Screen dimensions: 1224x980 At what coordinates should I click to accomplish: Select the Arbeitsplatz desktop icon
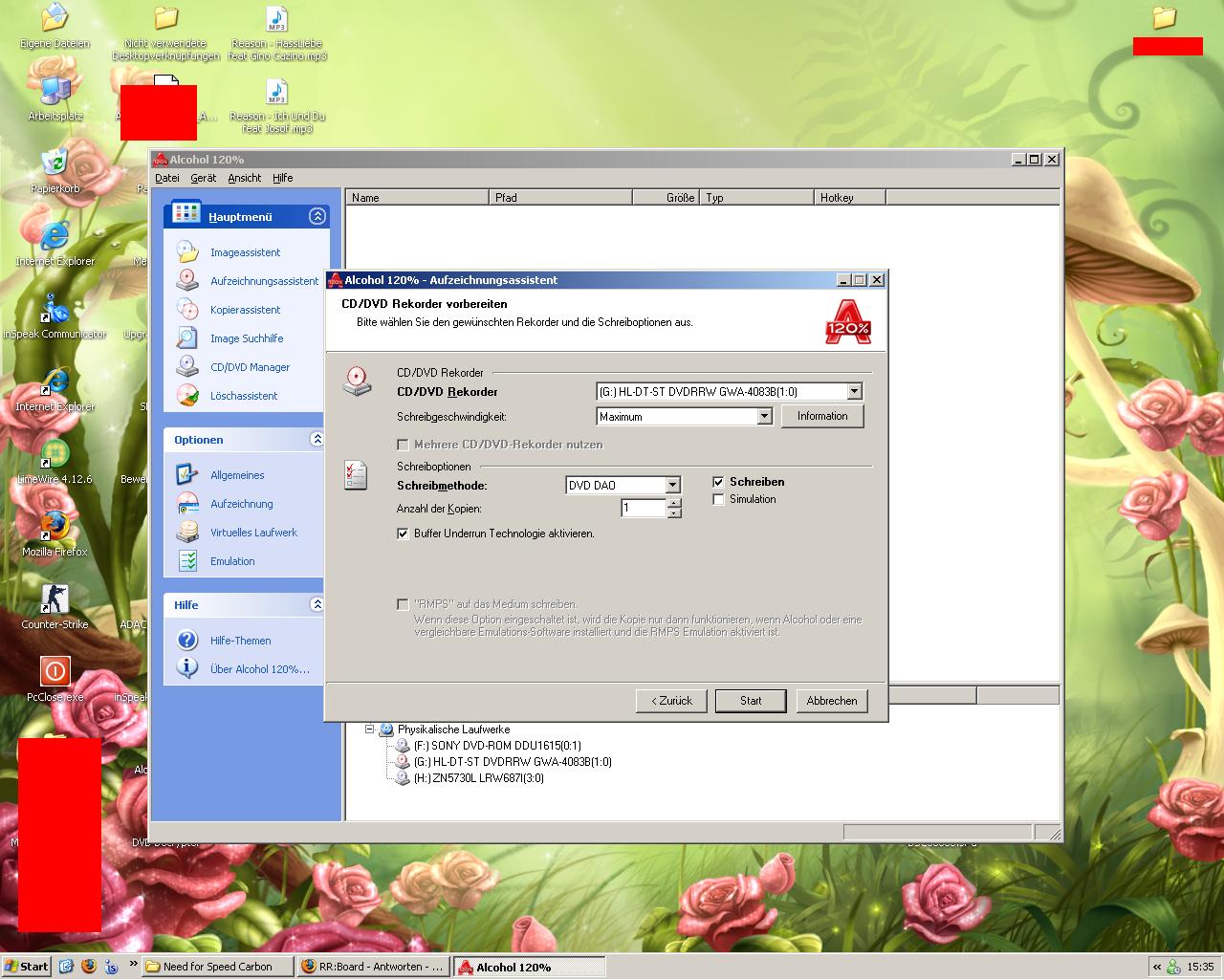[x=55, y=91]
